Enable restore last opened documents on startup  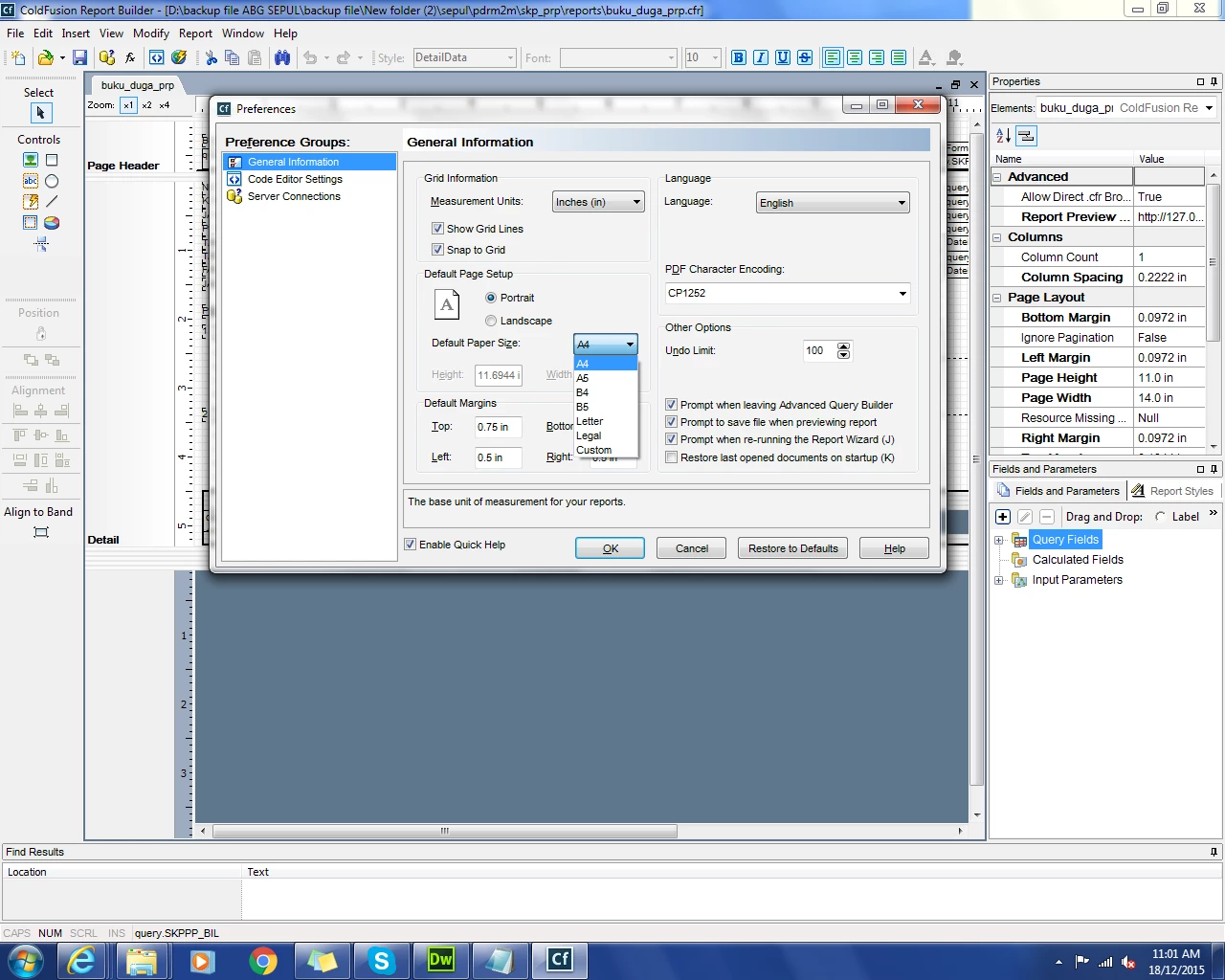pyautogui.click(x=671, y=457)
